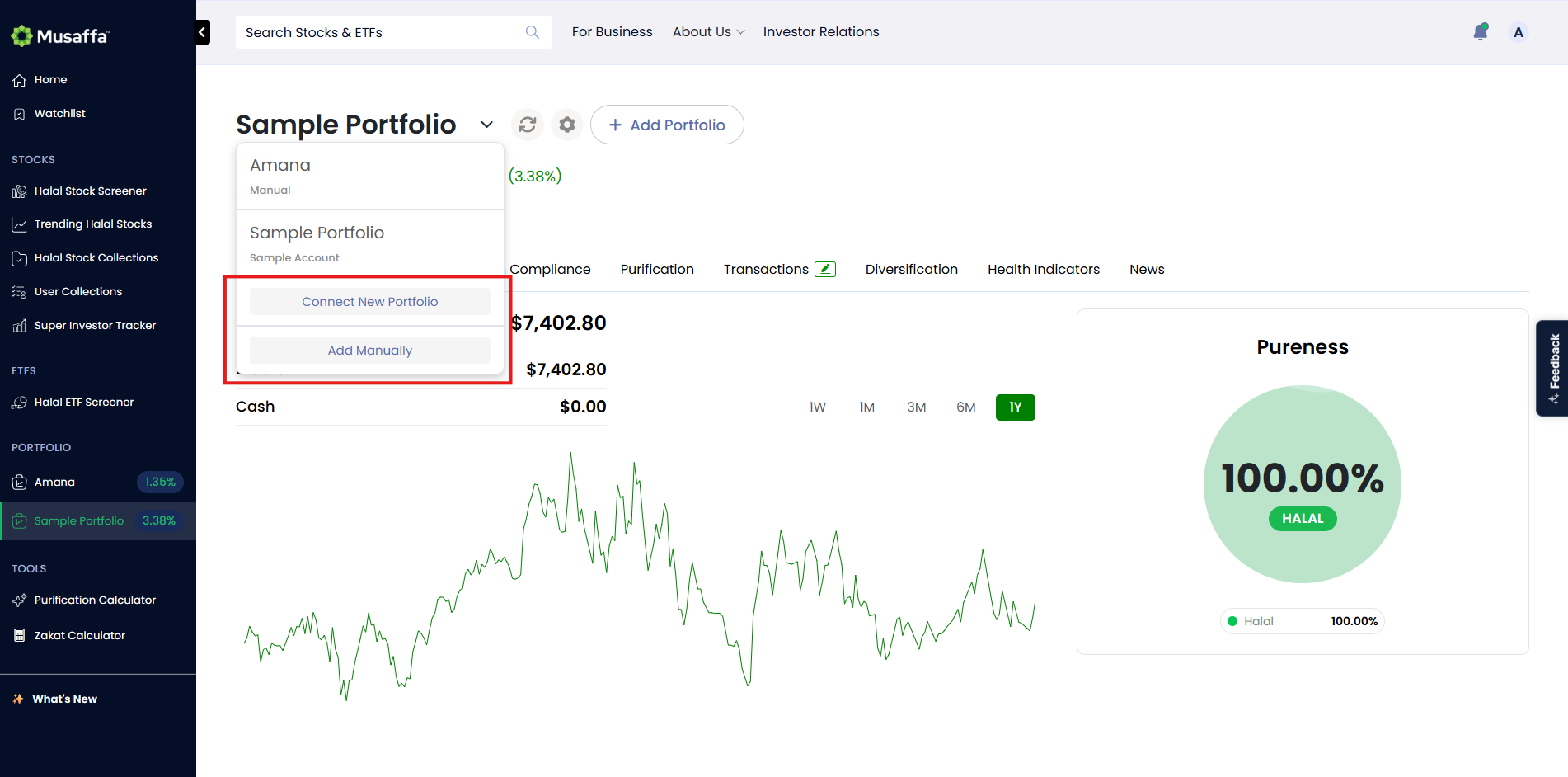The image size is (1568, 777).
Task: Click the Amana portfolio icon in sidebar
Action: click(20, 483)
